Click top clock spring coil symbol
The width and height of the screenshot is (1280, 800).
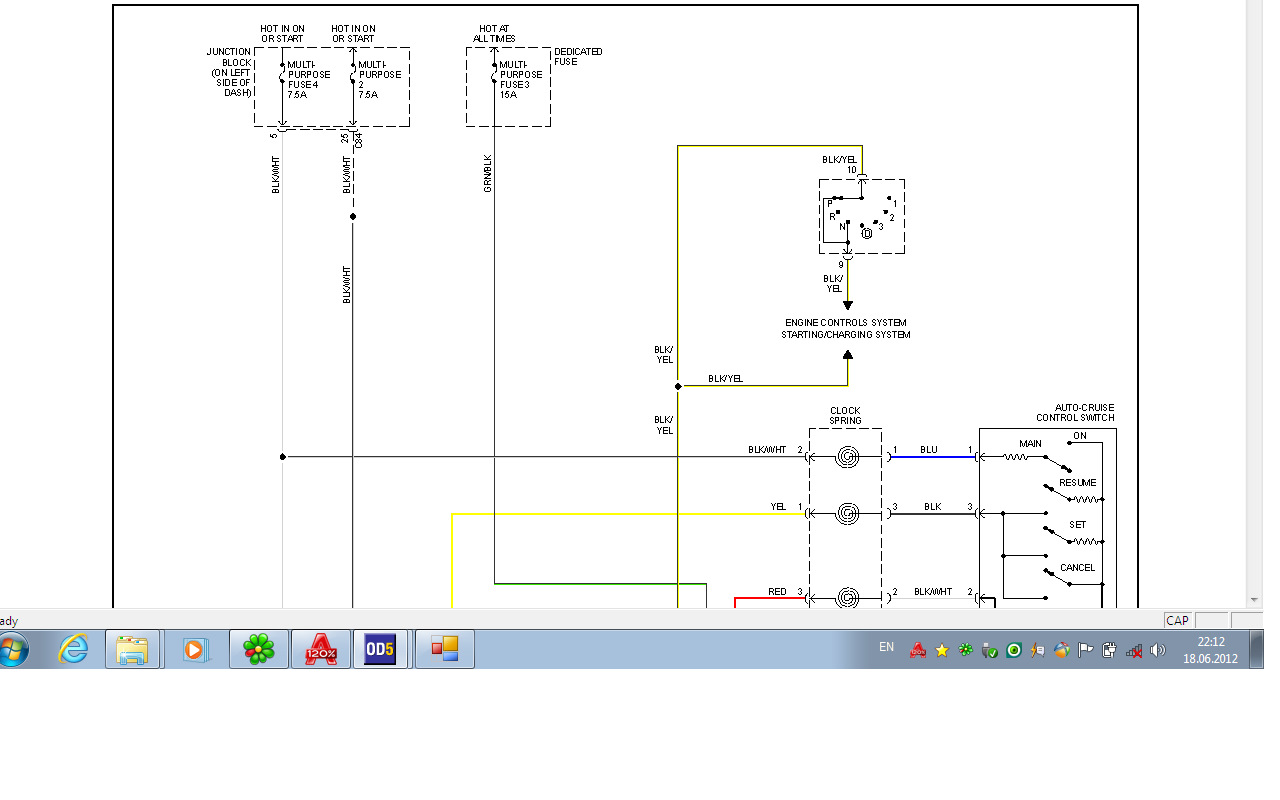point(847,457)
